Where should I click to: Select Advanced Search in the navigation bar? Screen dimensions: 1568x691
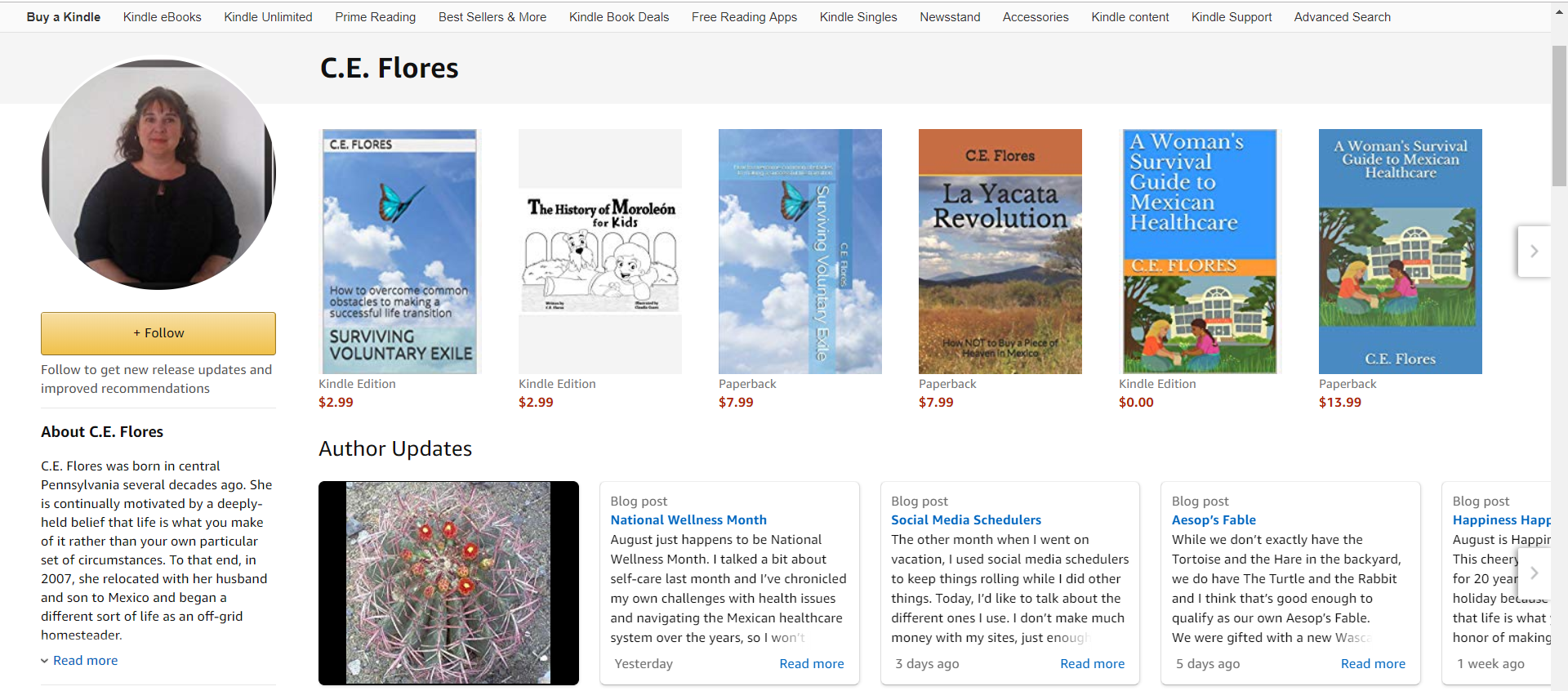[1342, 16]
